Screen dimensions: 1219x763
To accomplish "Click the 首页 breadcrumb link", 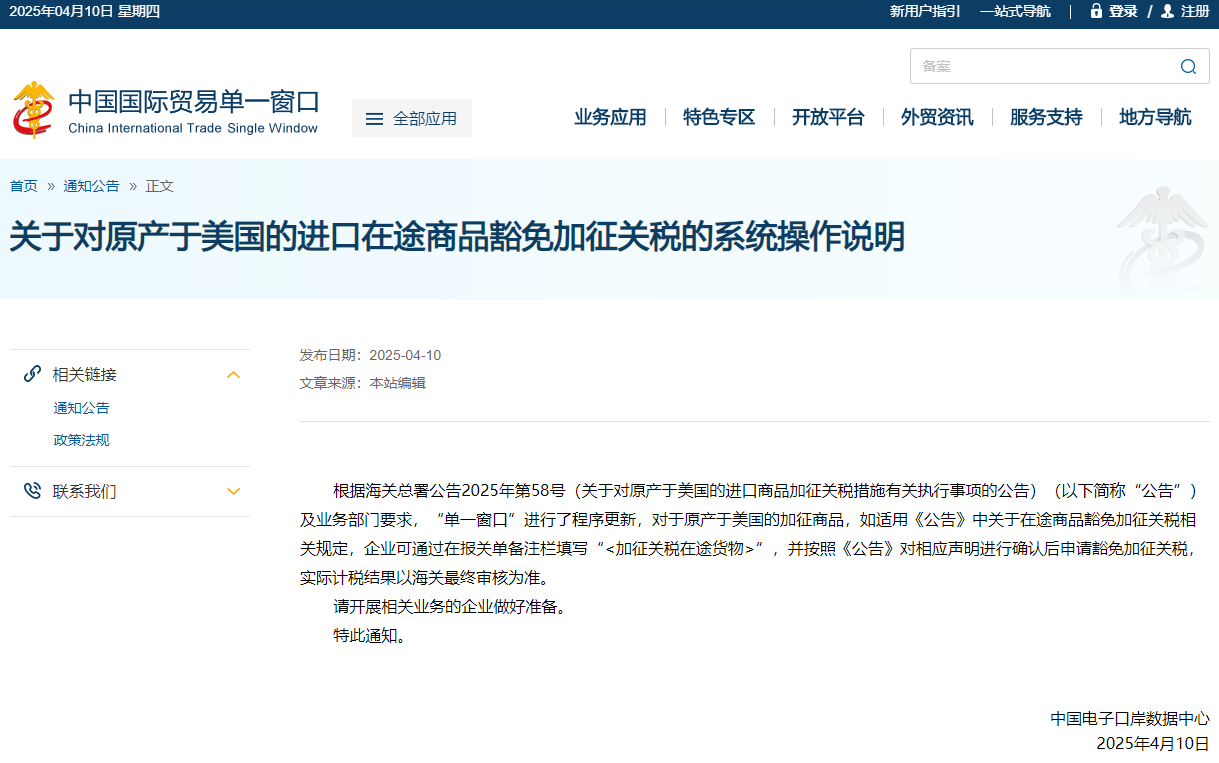I will click(x=24, y=186).
